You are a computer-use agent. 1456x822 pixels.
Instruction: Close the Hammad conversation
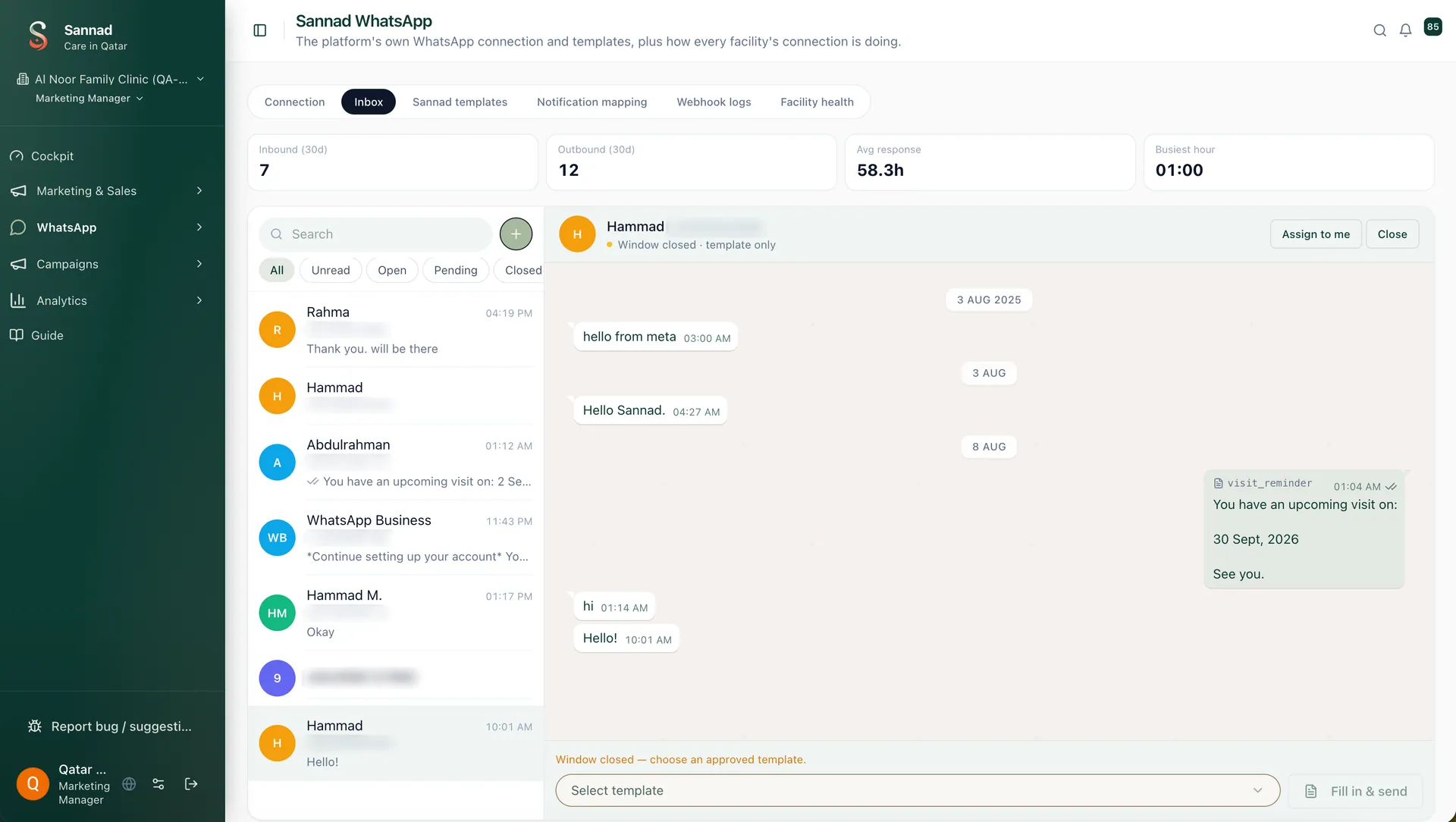point(1392,234)
